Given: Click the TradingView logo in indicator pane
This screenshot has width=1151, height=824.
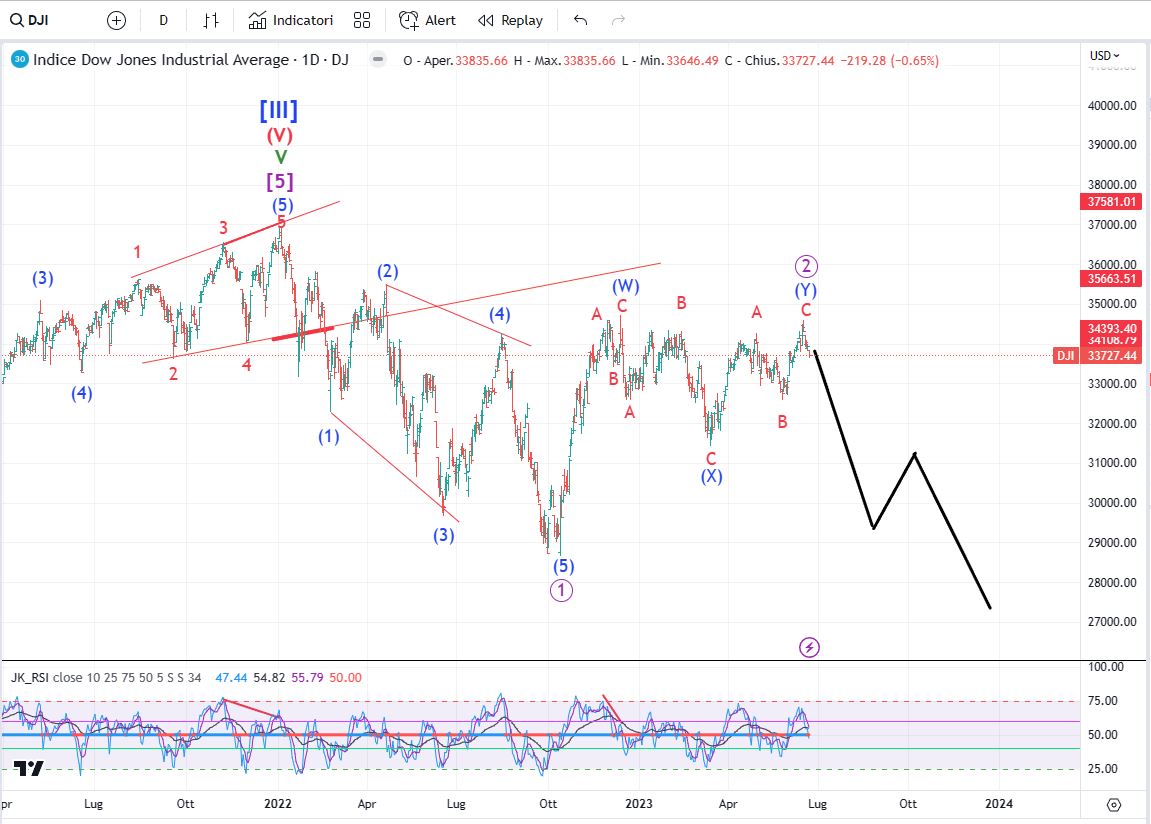Looking at the screenshot, I should point(29,768).
